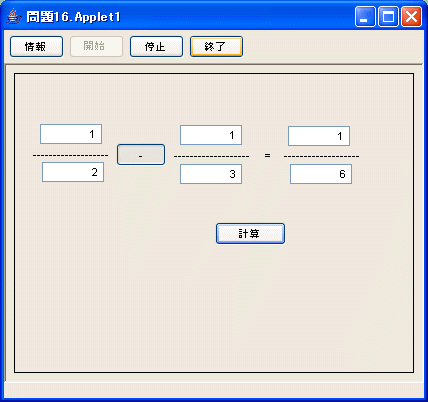428x402 pixels.
Task: Click the grayed-out 開始 button
Action: point(96,47)
